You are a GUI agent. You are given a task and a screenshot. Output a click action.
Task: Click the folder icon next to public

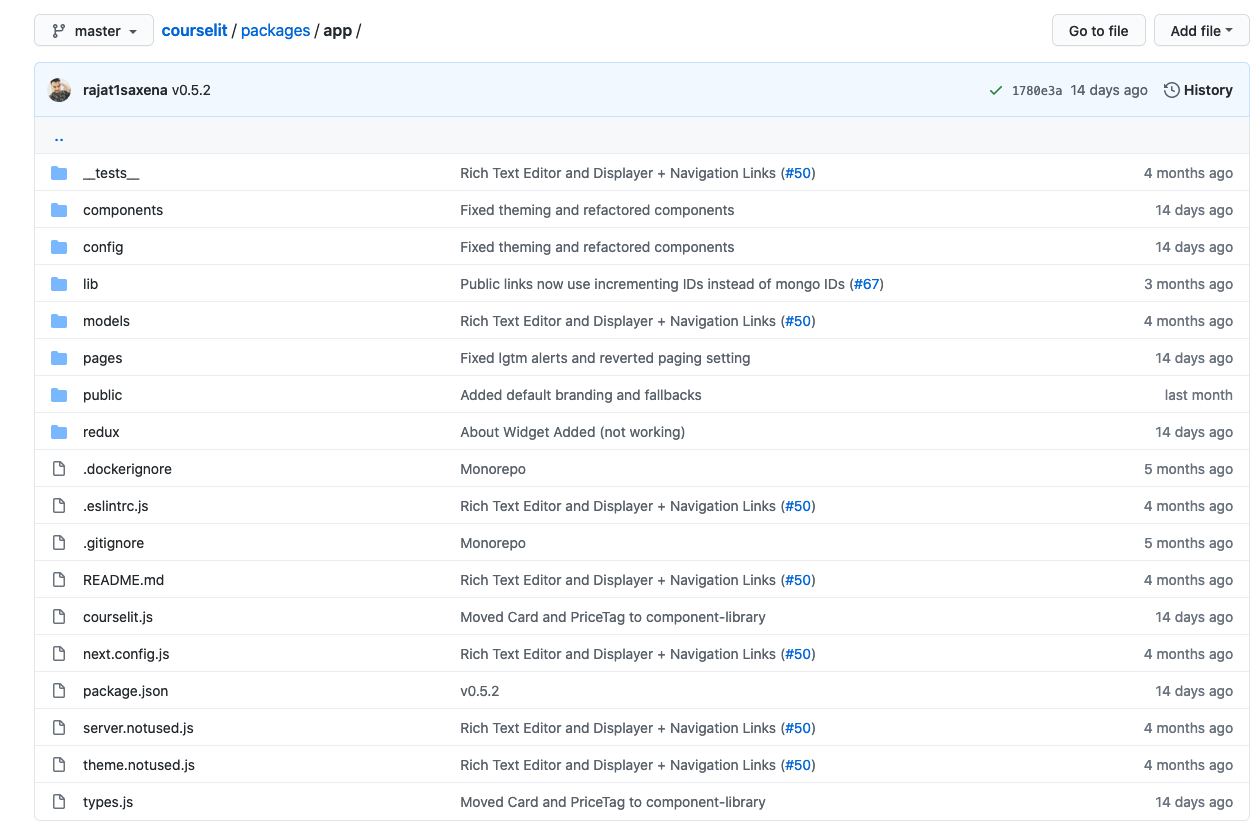pos(59,395)
